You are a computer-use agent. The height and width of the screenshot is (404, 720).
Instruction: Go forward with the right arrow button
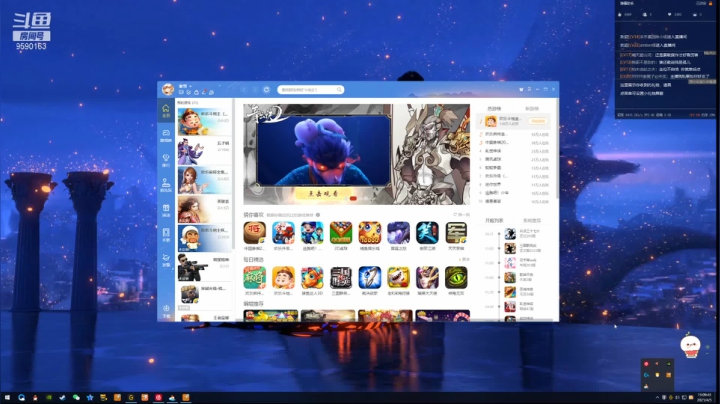(255, 90)
